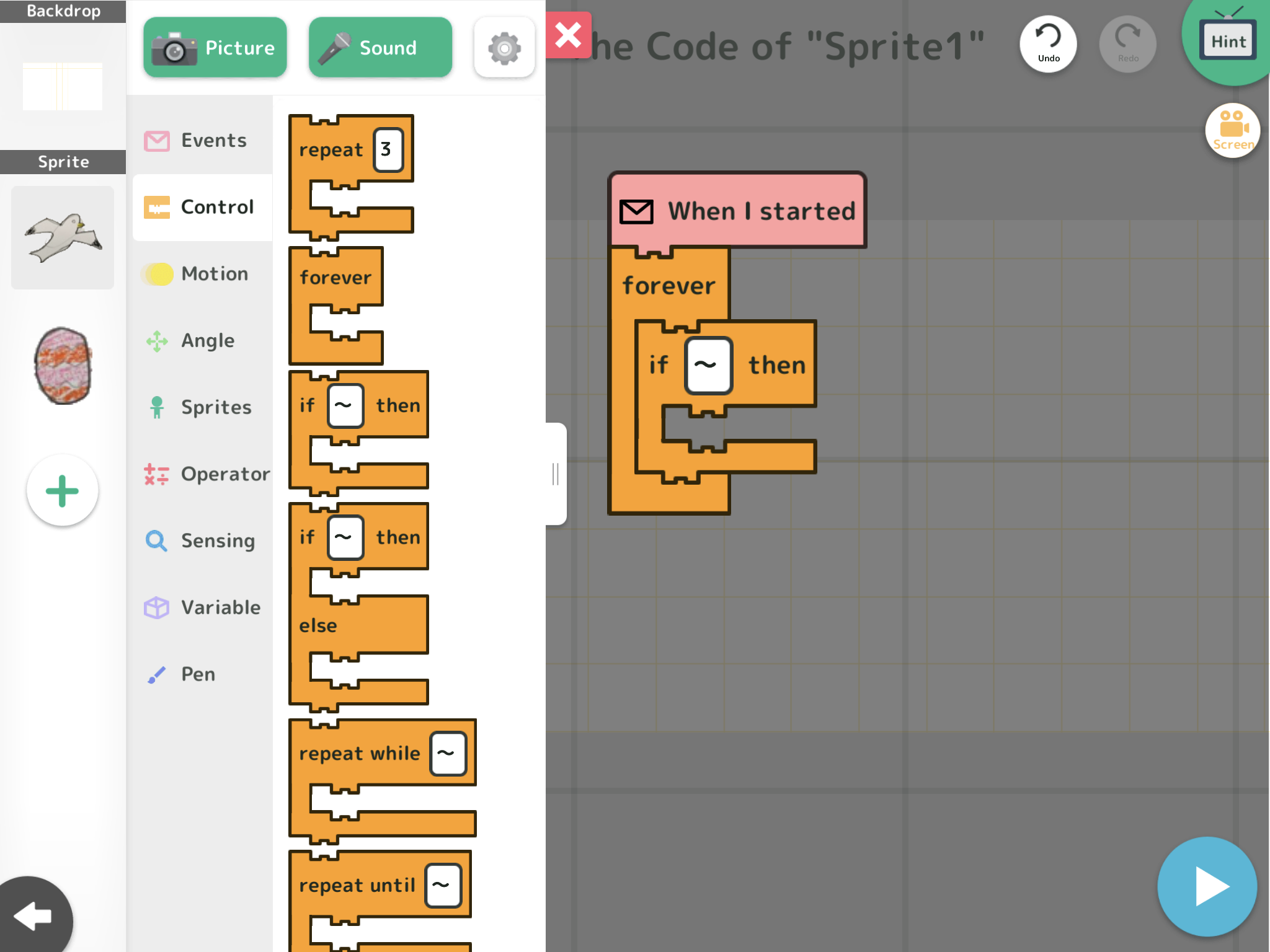The width and height of the screenshot is (1270, 952).
Task: Click the forever block in workspace
Action: [x=670, y=286]
